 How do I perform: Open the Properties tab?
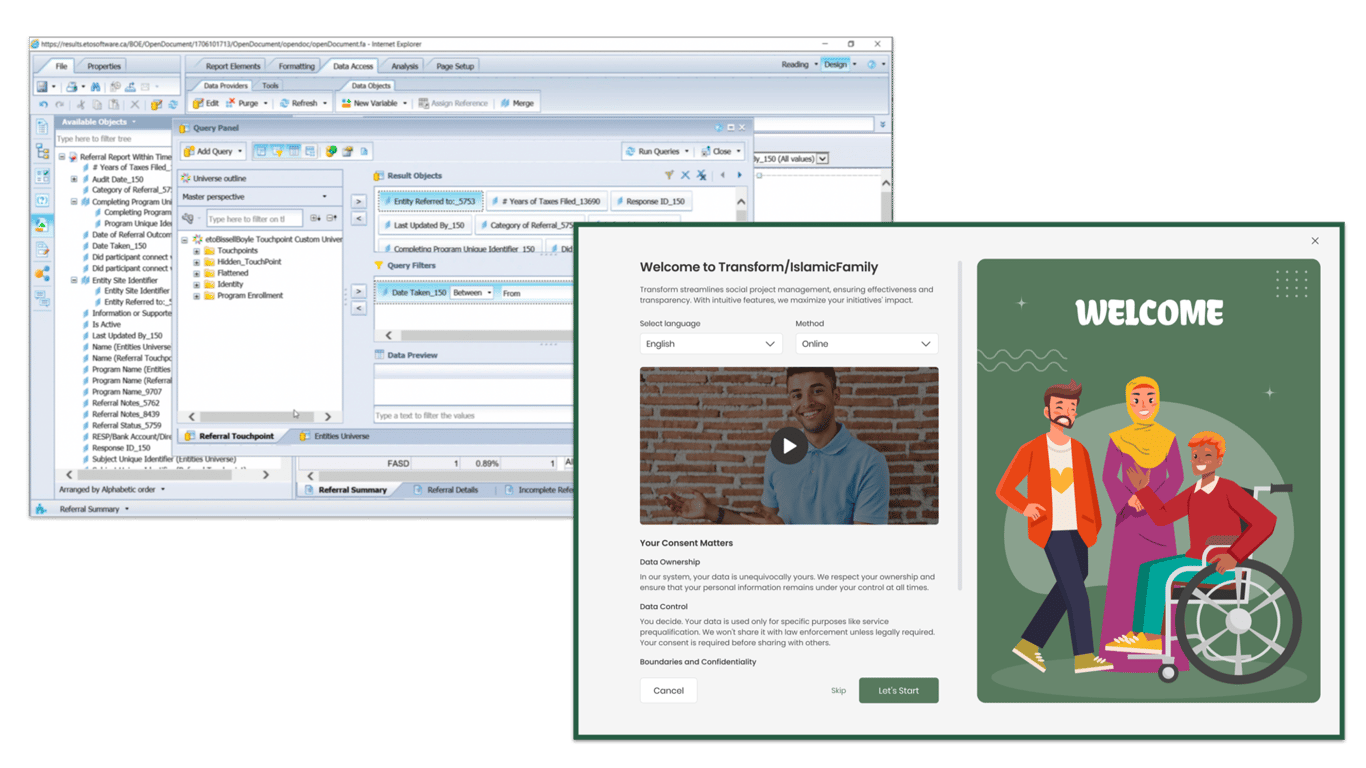pyautogui.click(x=104, y=66)
